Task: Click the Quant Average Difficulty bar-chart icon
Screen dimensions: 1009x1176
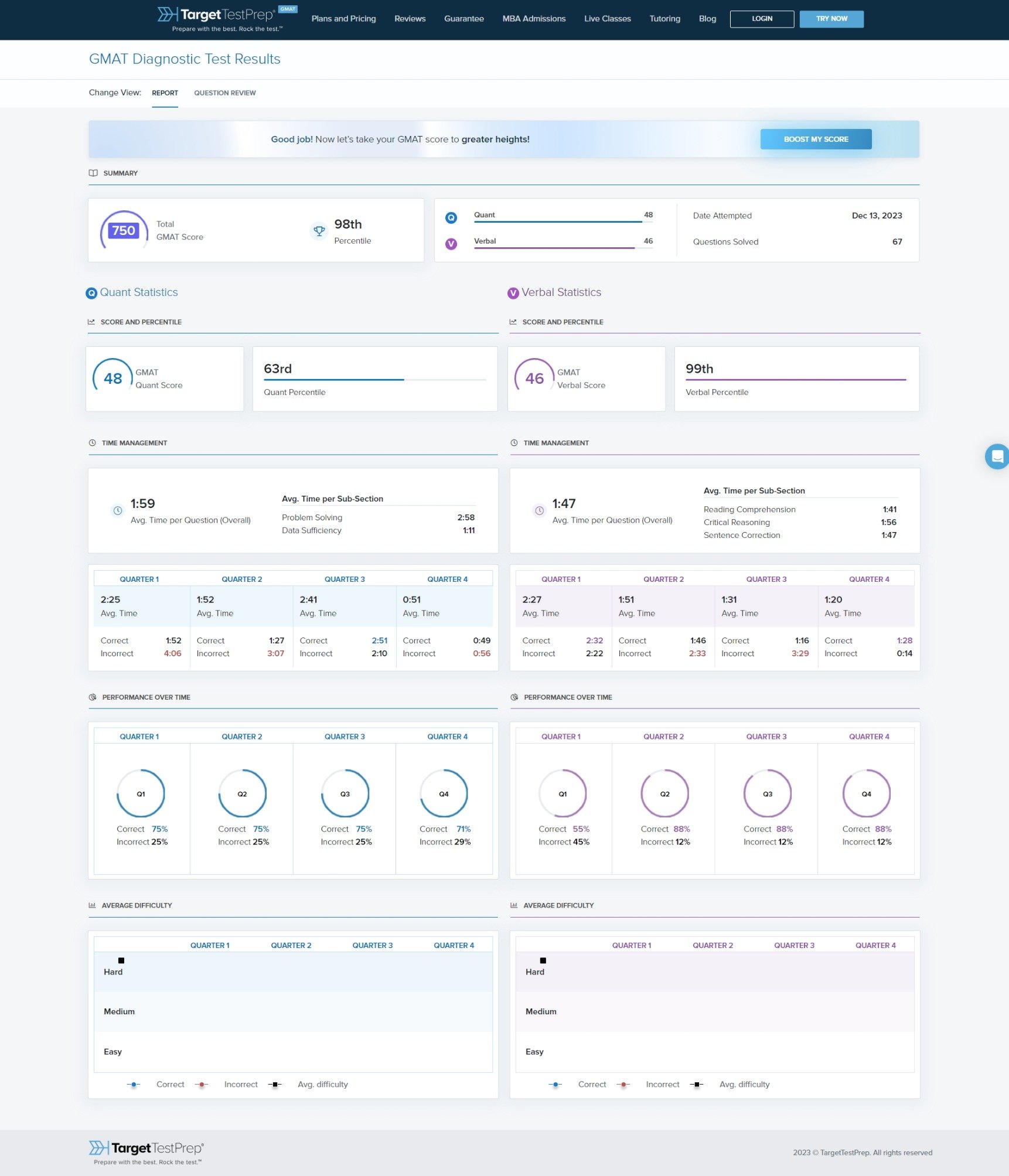Action: 92,905
